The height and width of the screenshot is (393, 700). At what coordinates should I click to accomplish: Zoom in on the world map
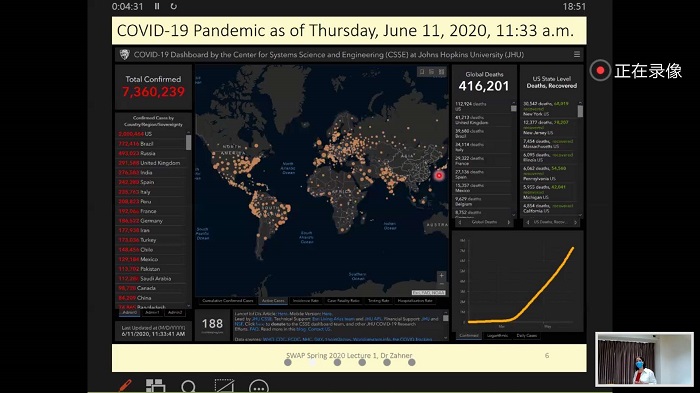441,276
